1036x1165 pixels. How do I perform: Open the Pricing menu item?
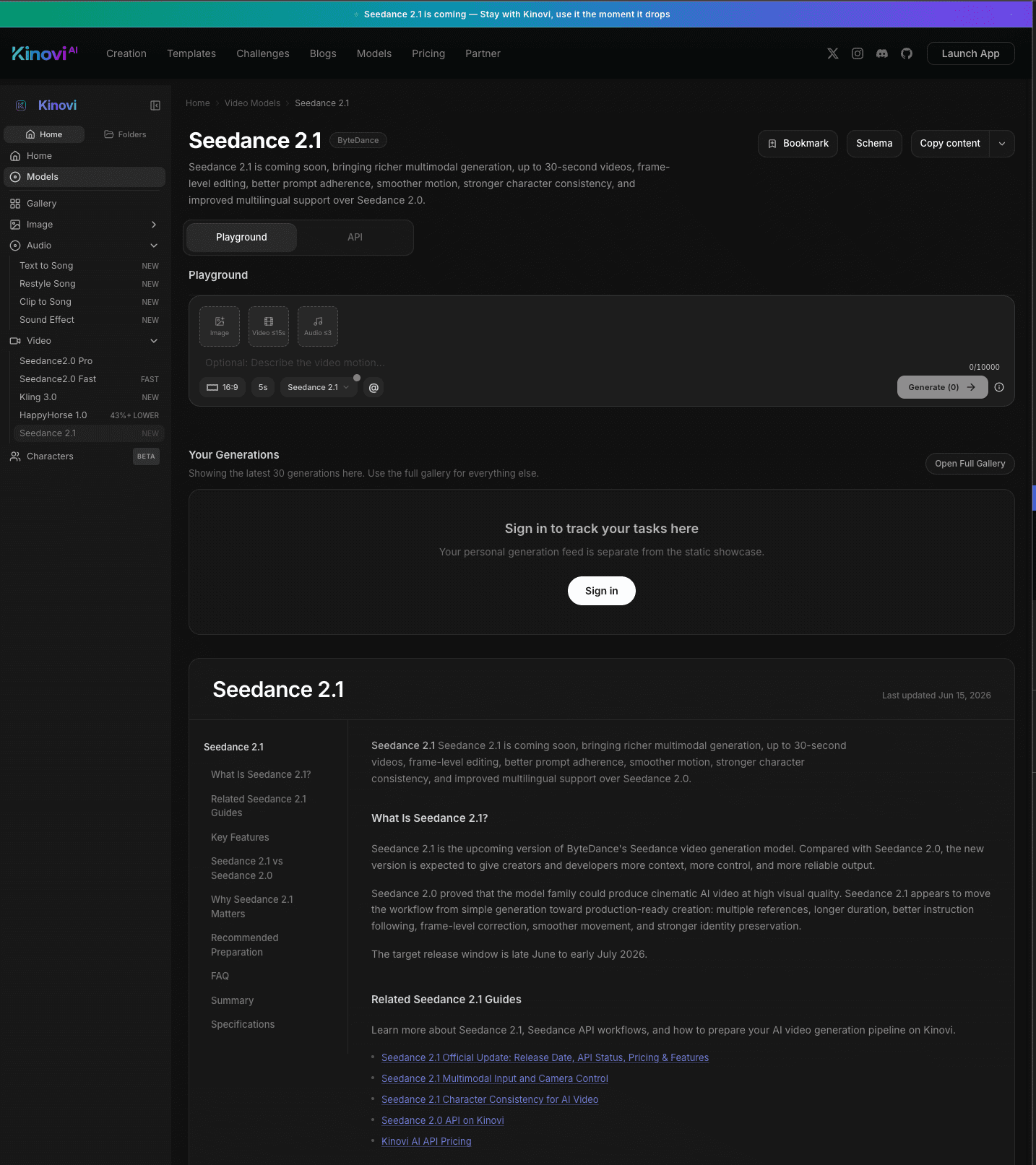428,53
